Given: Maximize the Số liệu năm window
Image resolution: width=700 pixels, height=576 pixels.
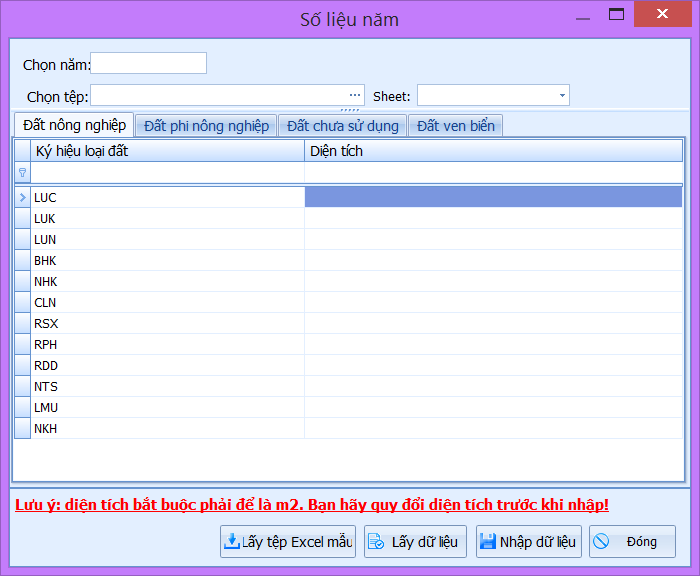Looking at the screenshot, I should pyautogui.click(x=616, y=15).
